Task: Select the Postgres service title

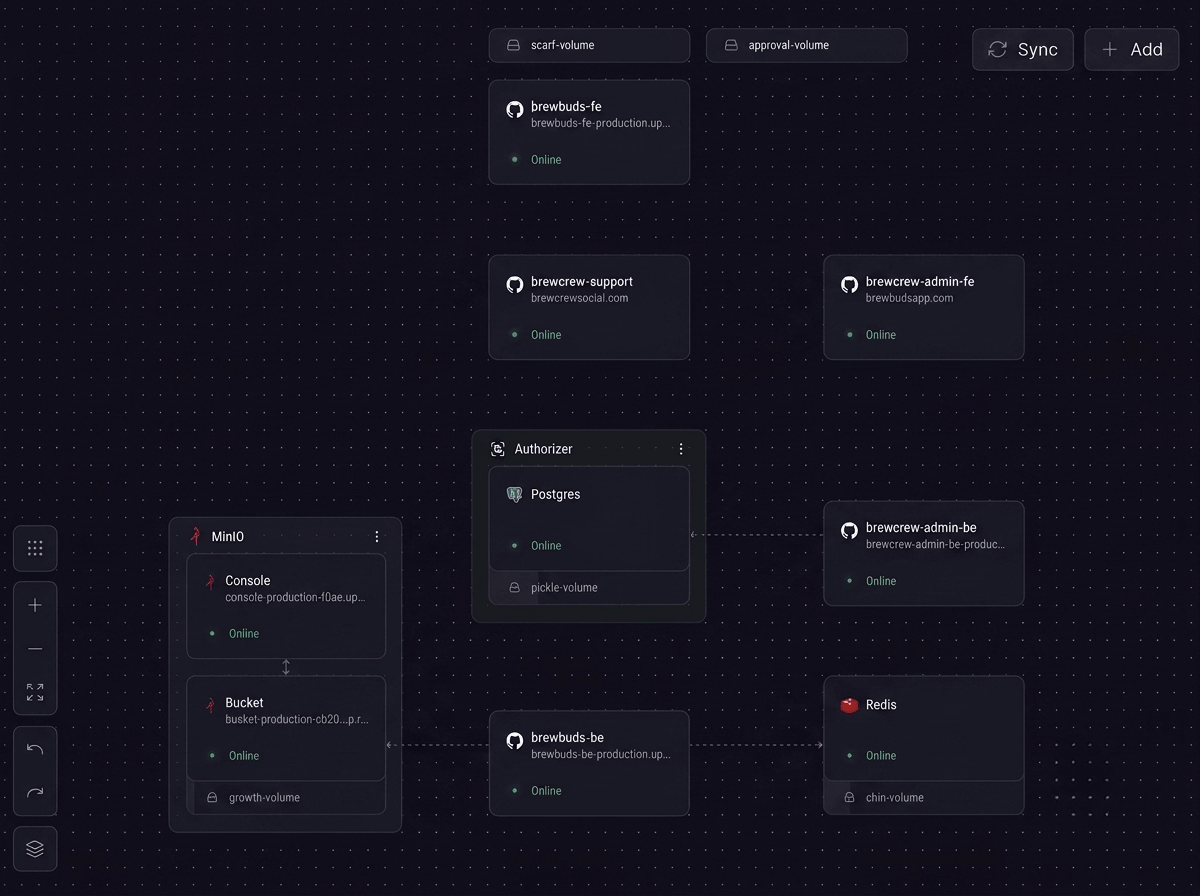Action: (x=556, y=494)
